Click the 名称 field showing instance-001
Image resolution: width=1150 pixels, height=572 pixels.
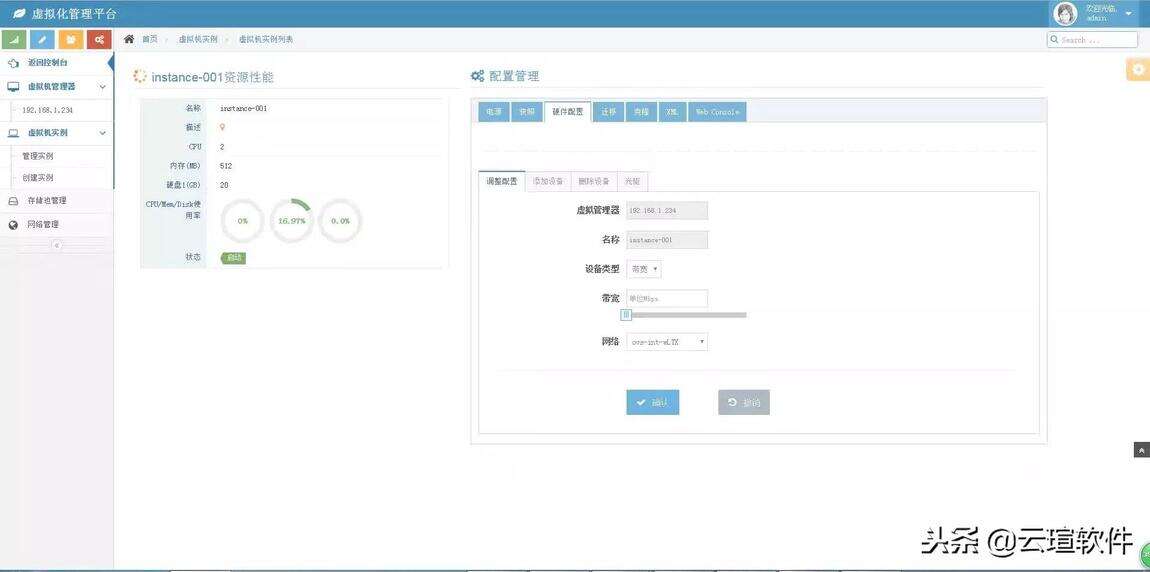click(667, 240)
